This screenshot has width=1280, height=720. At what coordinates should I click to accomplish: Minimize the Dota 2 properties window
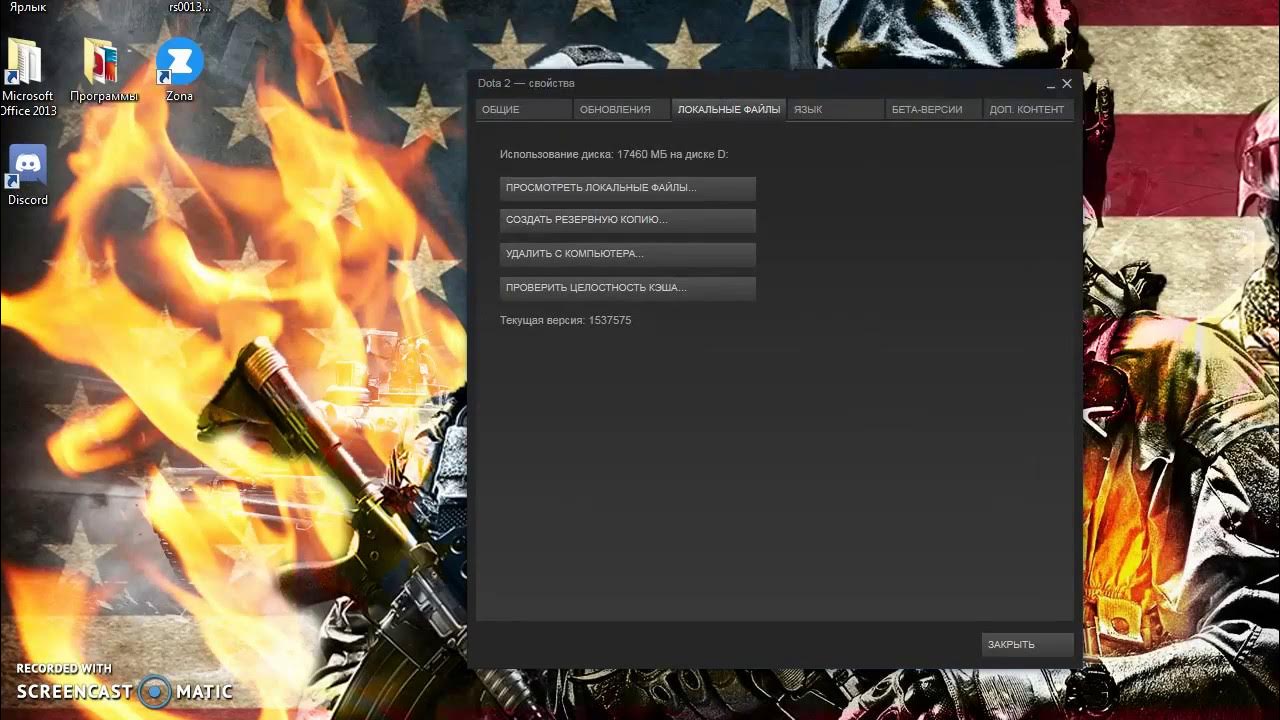pos(1050,85)
